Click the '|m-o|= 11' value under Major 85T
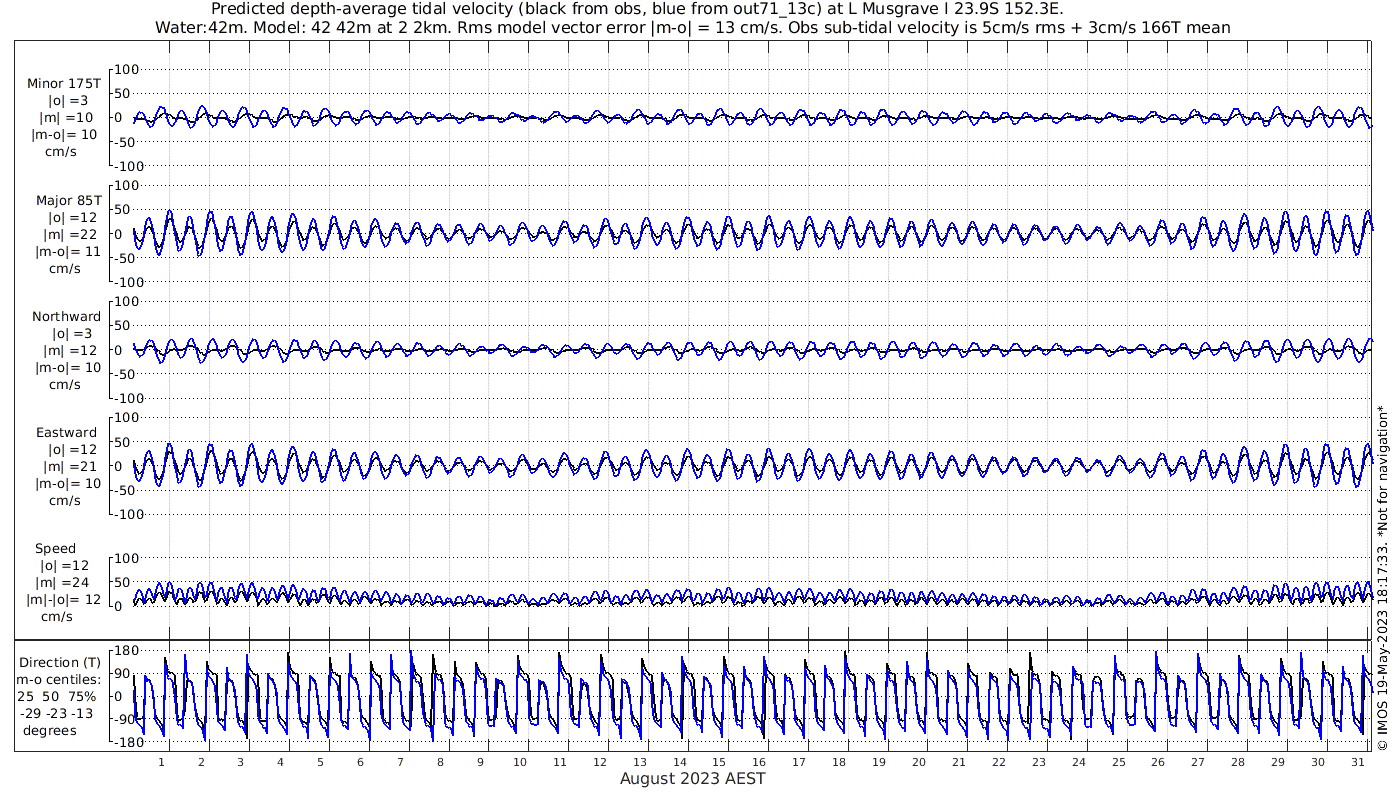Screen dimensions: 1400x800 pos(66,251)
